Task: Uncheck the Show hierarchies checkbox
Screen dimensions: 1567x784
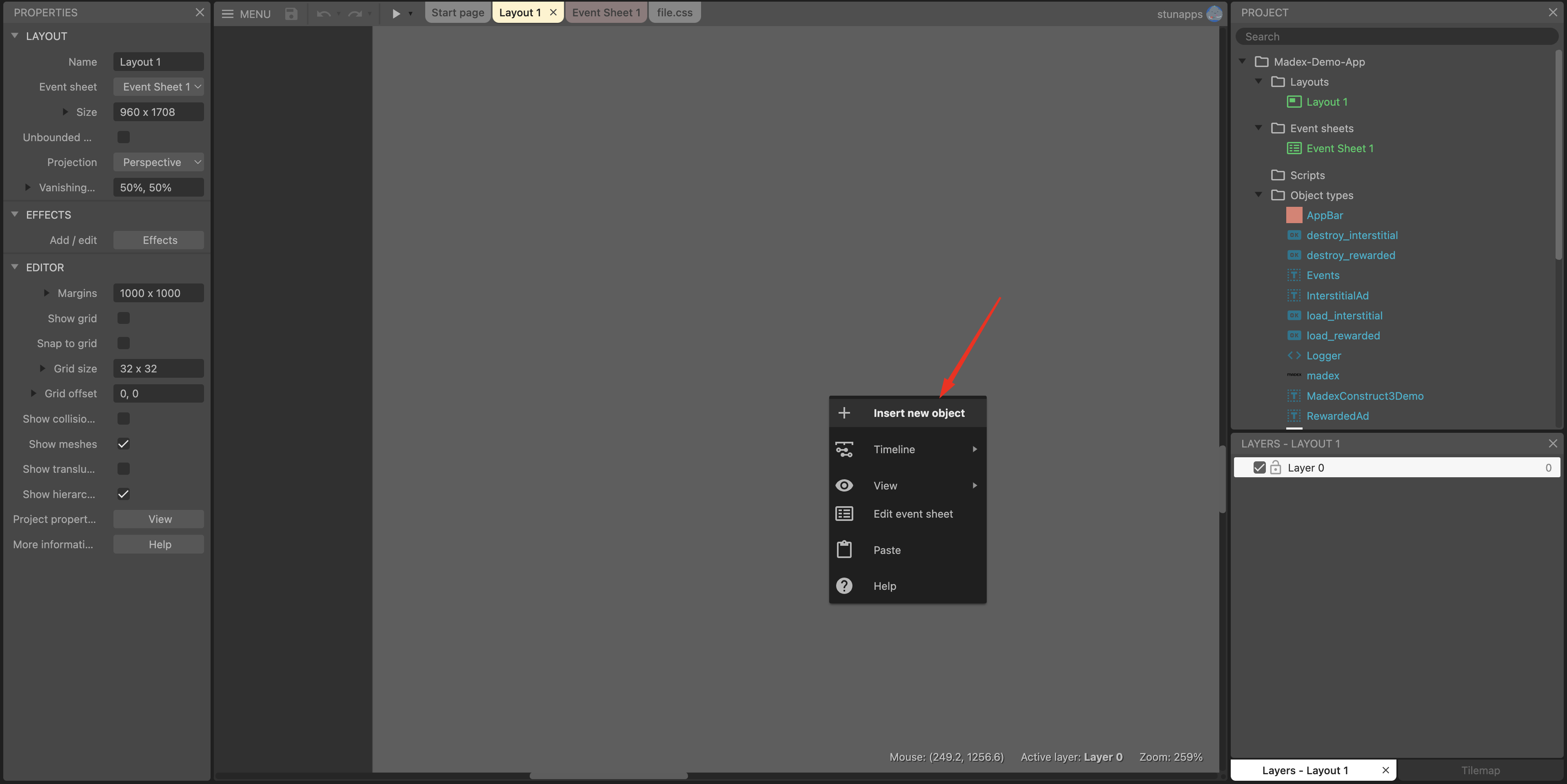Action: (x=124, y=494)
